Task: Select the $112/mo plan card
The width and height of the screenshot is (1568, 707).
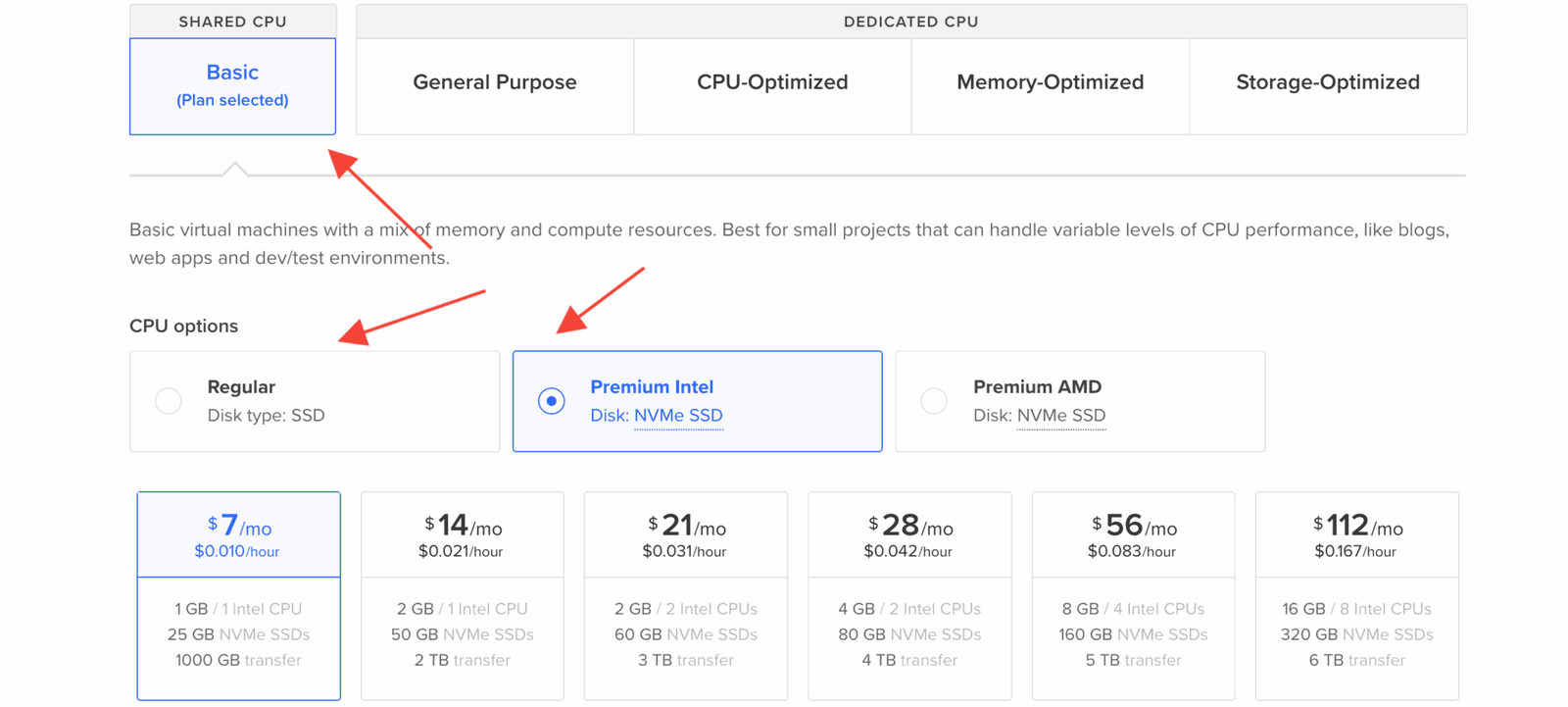Action: (x=1356, y=535)
